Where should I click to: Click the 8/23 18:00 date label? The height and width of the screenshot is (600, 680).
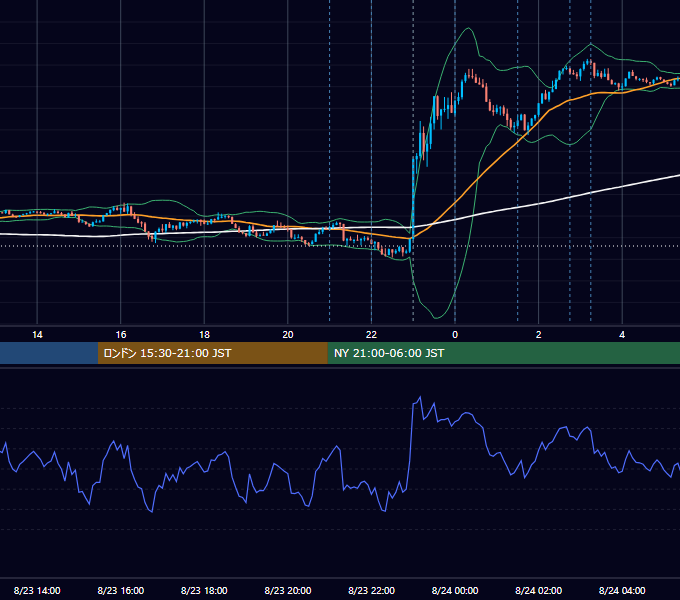tap(204, 590)
